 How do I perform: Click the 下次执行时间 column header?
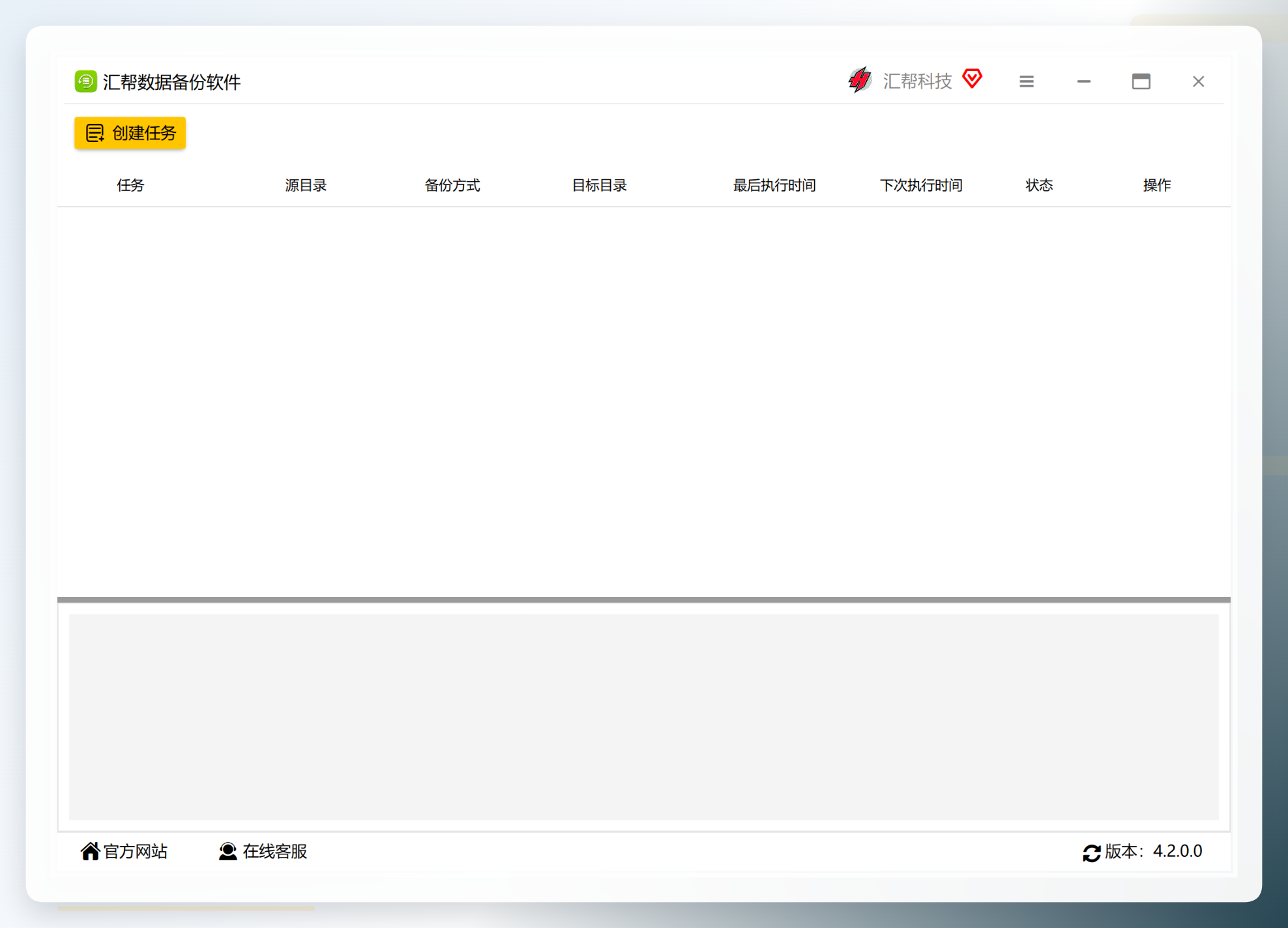(921, 186)
